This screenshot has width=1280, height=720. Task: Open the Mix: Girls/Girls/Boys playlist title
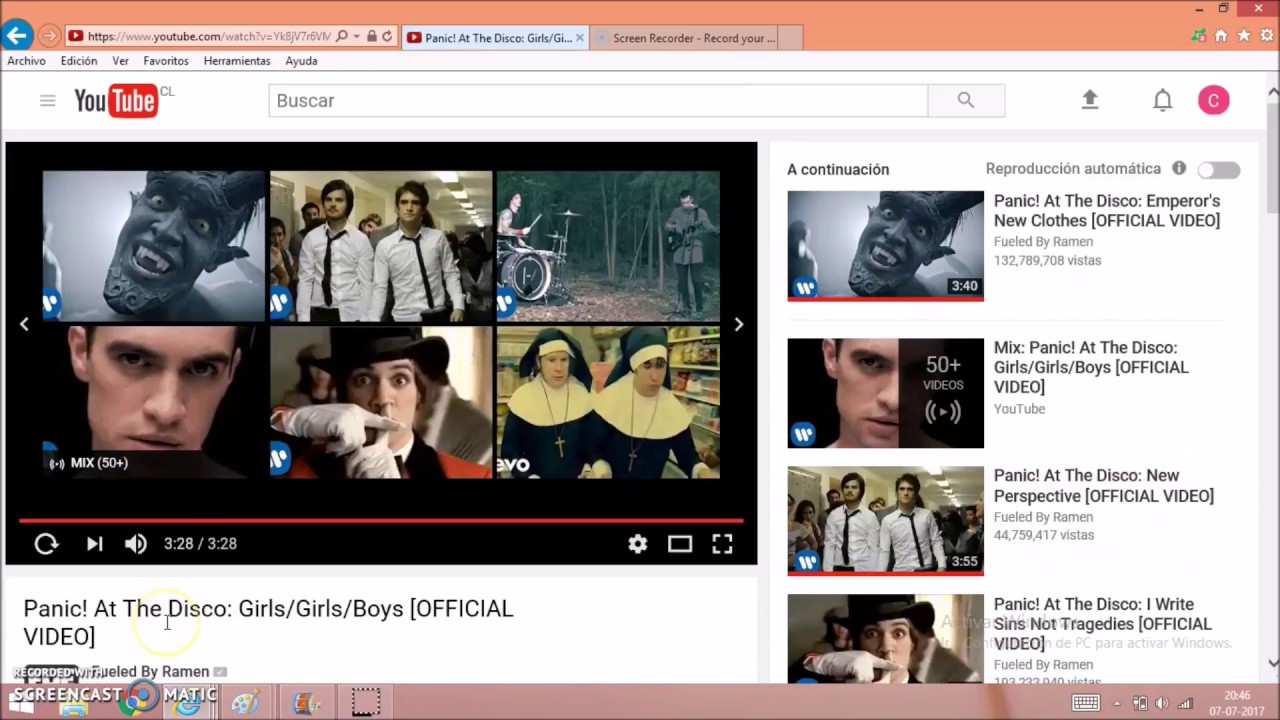click(x=1091, y=367)
